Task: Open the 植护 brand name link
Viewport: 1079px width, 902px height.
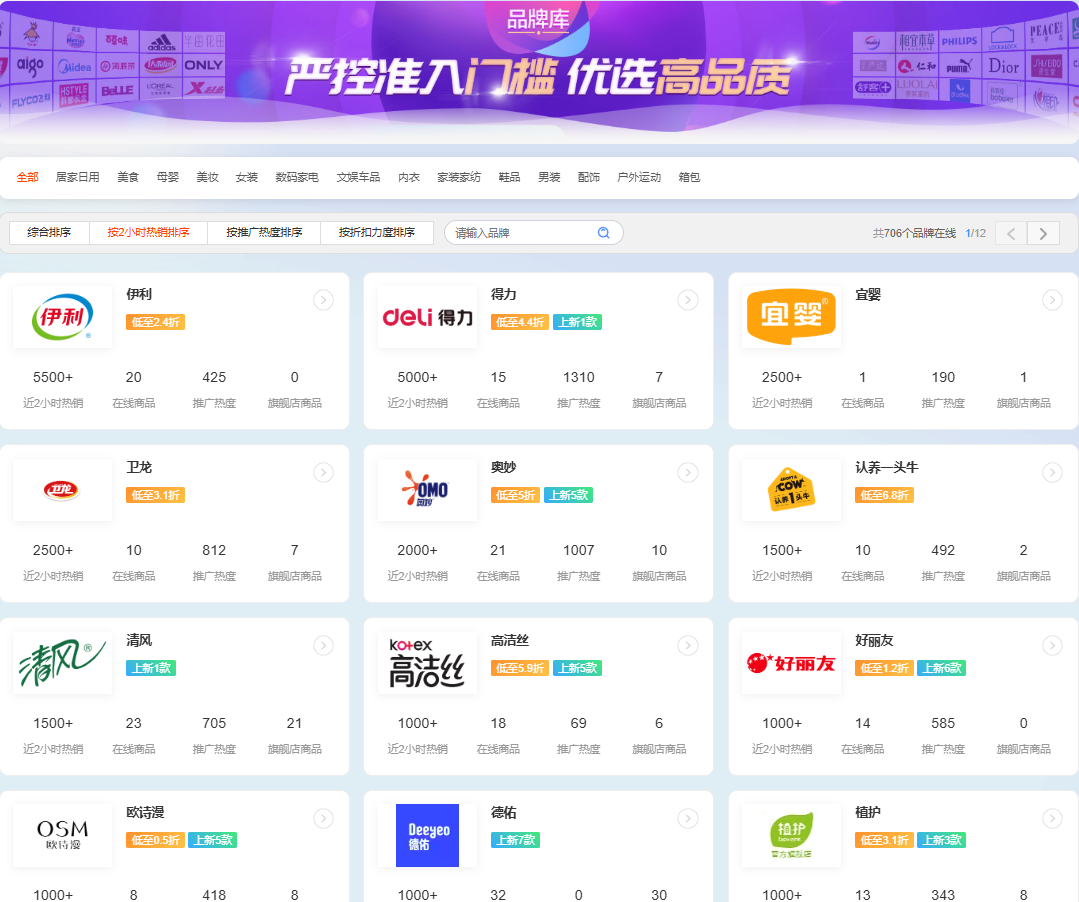Action: point(868,813)
